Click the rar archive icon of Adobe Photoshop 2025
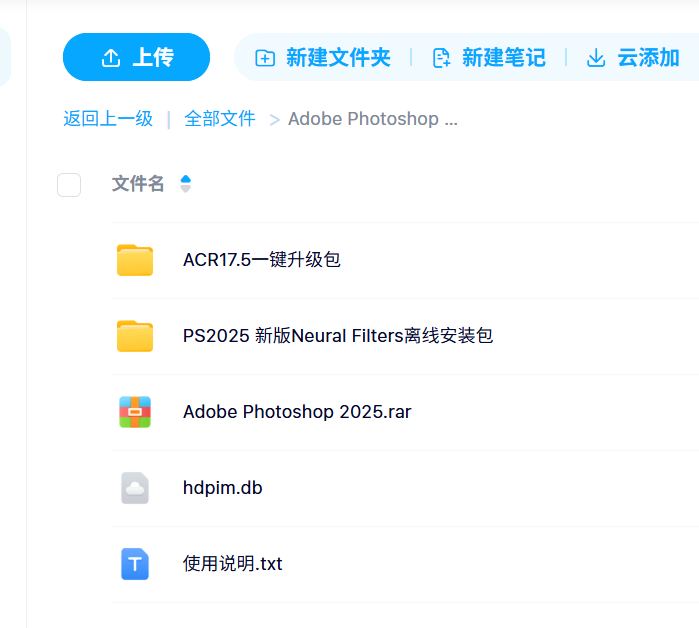This screenshot has width=699, height=628. (x=135, y=412)
